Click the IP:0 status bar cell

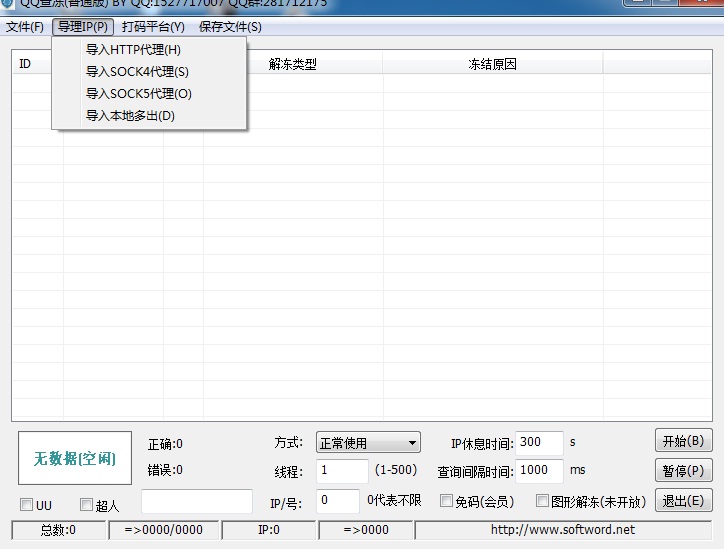[269, 530]
